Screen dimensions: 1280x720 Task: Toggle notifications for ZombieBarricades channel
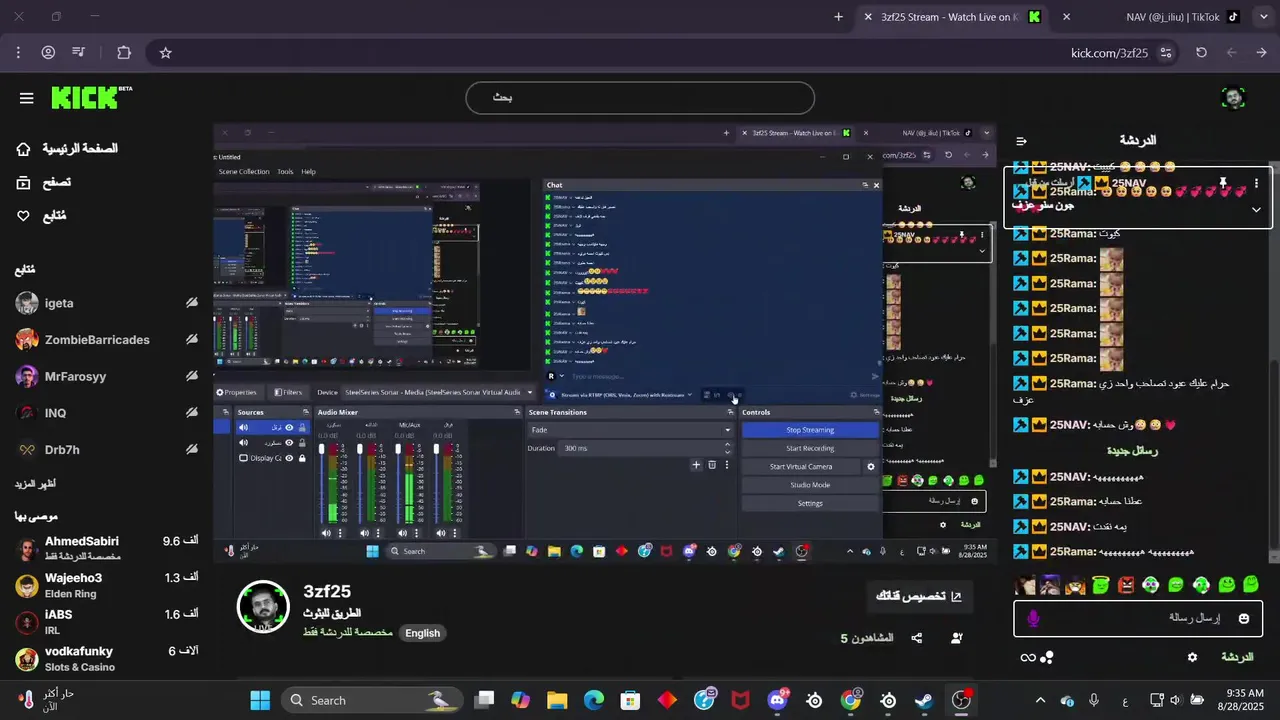192,340
